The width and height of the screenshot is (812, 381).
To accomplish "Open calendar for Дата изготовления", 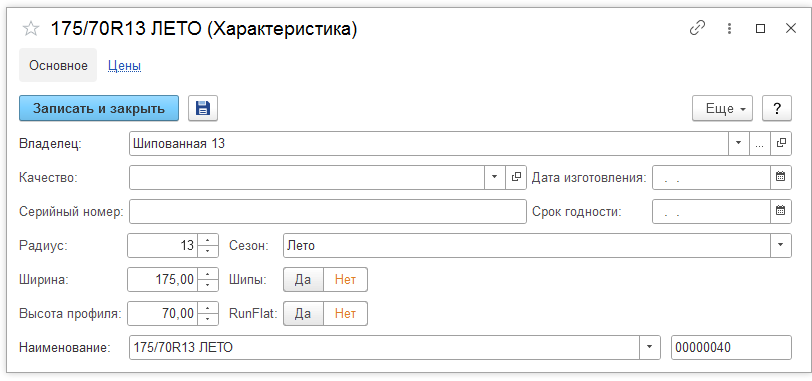I will coord(781,177).
